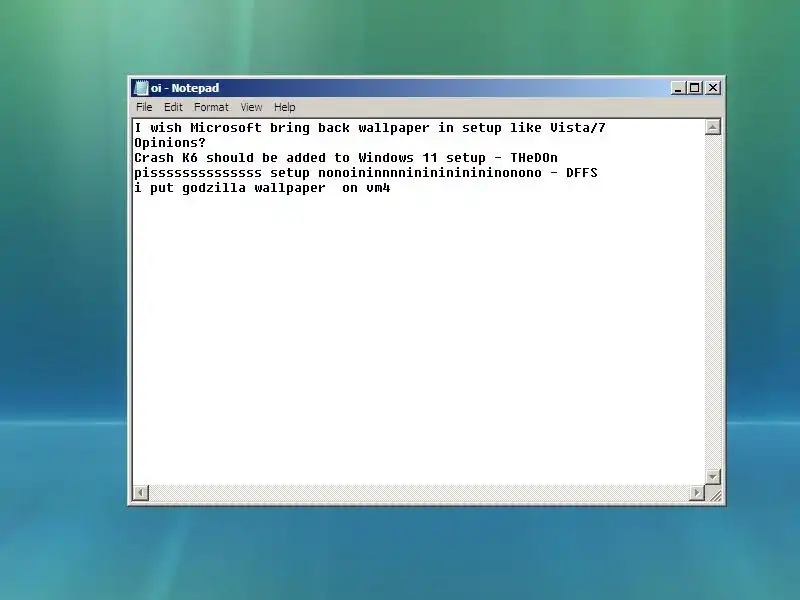
Task: Open the Help menu
Action: 284,107
